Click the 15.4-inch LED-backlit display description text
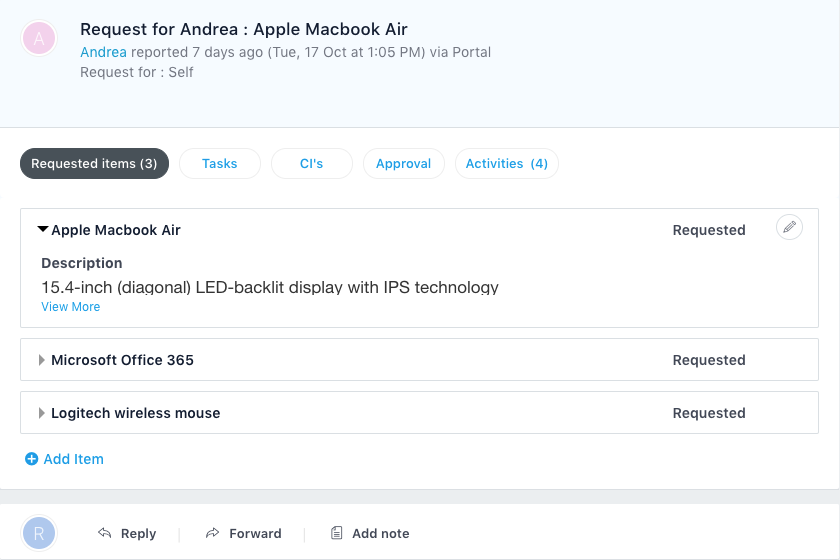840x560 pixels. (x=270, y=287)
